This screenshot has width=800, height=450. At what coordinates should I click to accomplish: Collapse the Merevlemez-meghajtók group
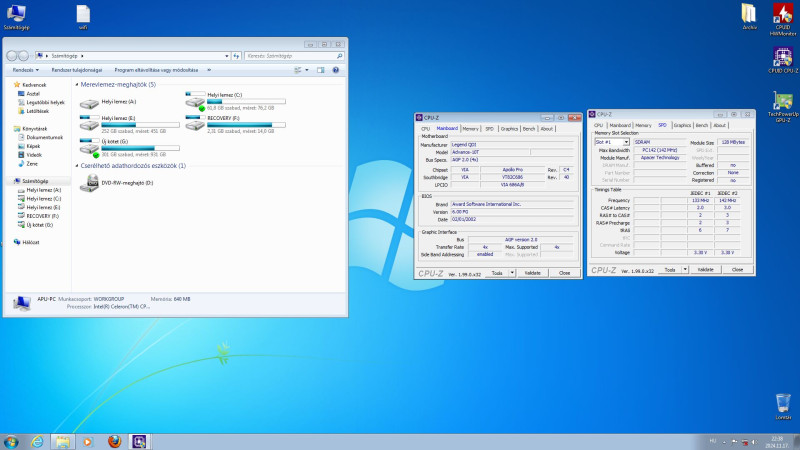click(77, 85)
